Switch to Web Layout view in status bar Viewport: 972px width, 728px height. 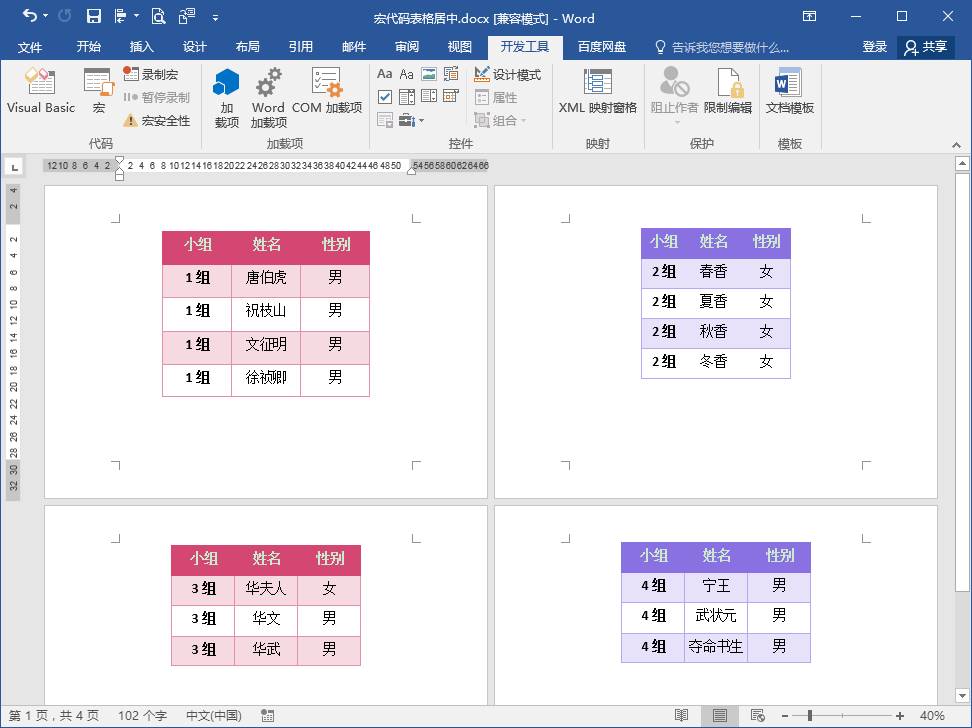click(x=758, y=716)
